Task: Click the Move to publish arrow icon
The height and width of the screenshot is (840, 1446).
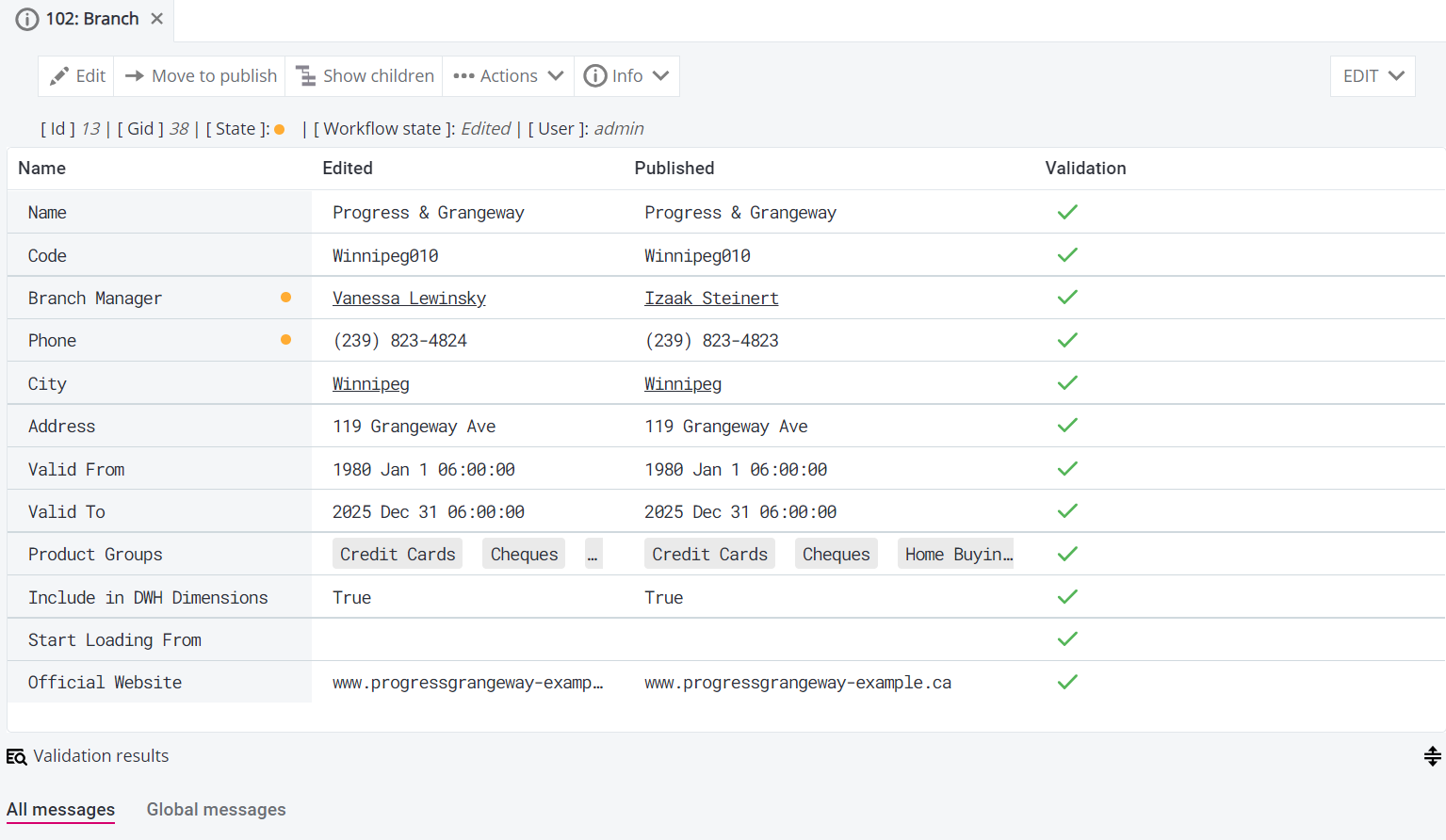Action: tap(135, 76)
